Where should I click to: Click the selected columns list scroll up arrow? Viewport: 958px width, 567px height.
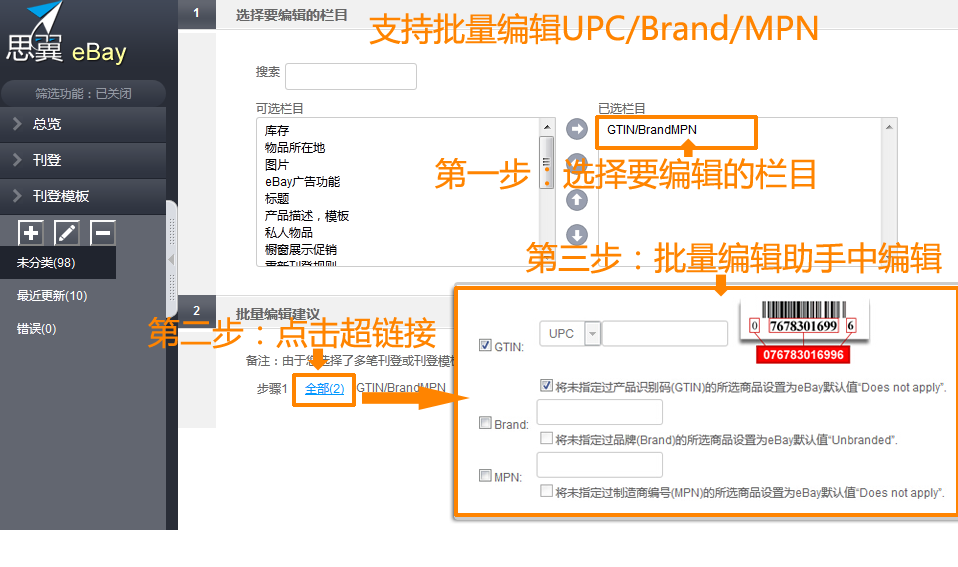889,127
